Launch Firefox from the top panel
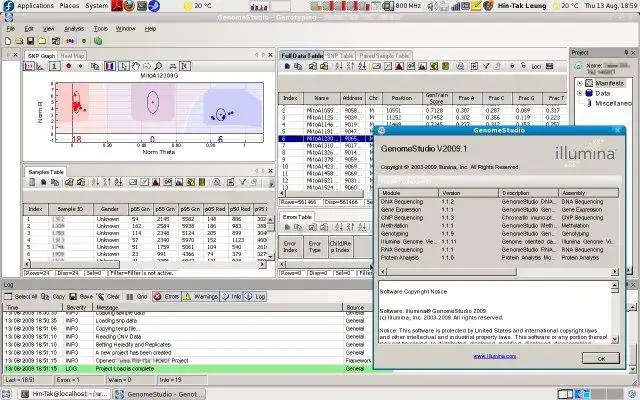 [129, 6]
